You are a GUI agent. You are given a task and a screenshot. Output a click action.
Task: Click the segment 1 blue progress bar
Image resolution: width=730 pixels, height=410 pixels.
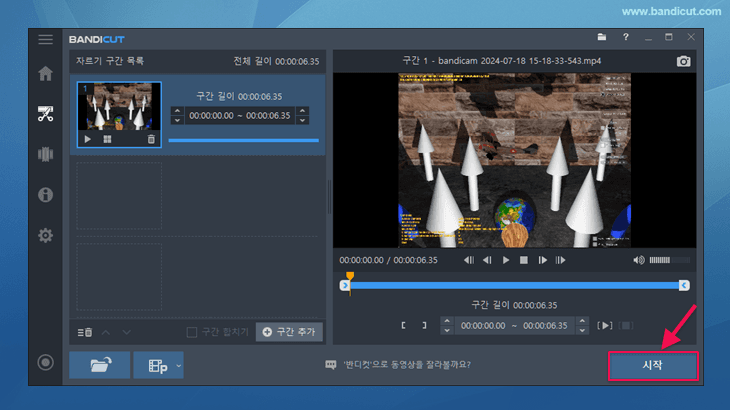tap(243, 140)
